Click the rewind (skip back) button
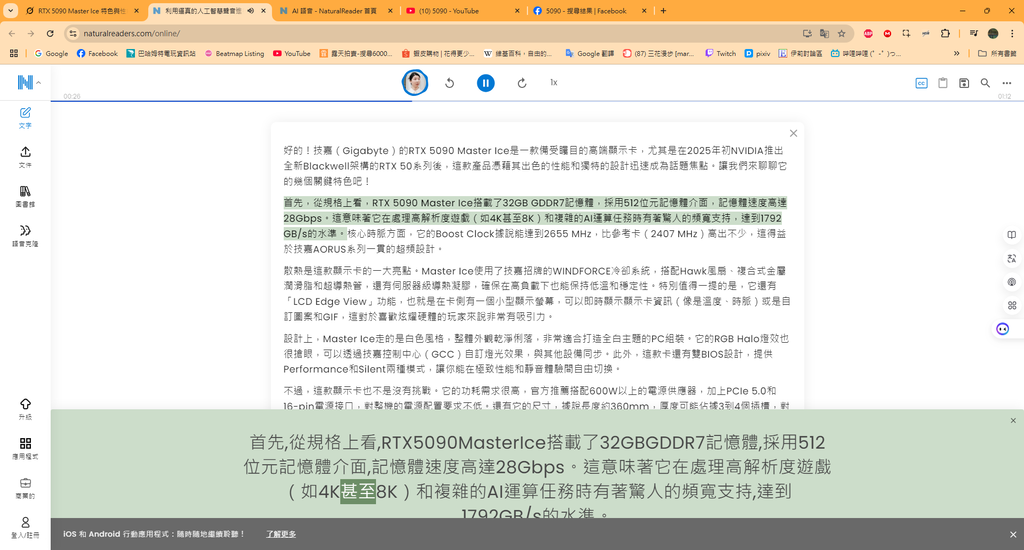The height and width of the screenshot is (550, 1024). point(449,83)
